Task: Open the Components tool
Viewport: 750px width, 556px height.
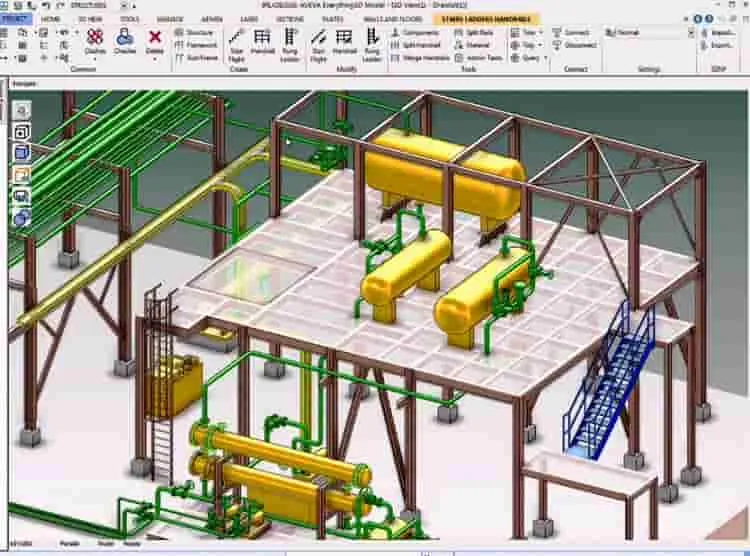Action: (x=415, y=33)
